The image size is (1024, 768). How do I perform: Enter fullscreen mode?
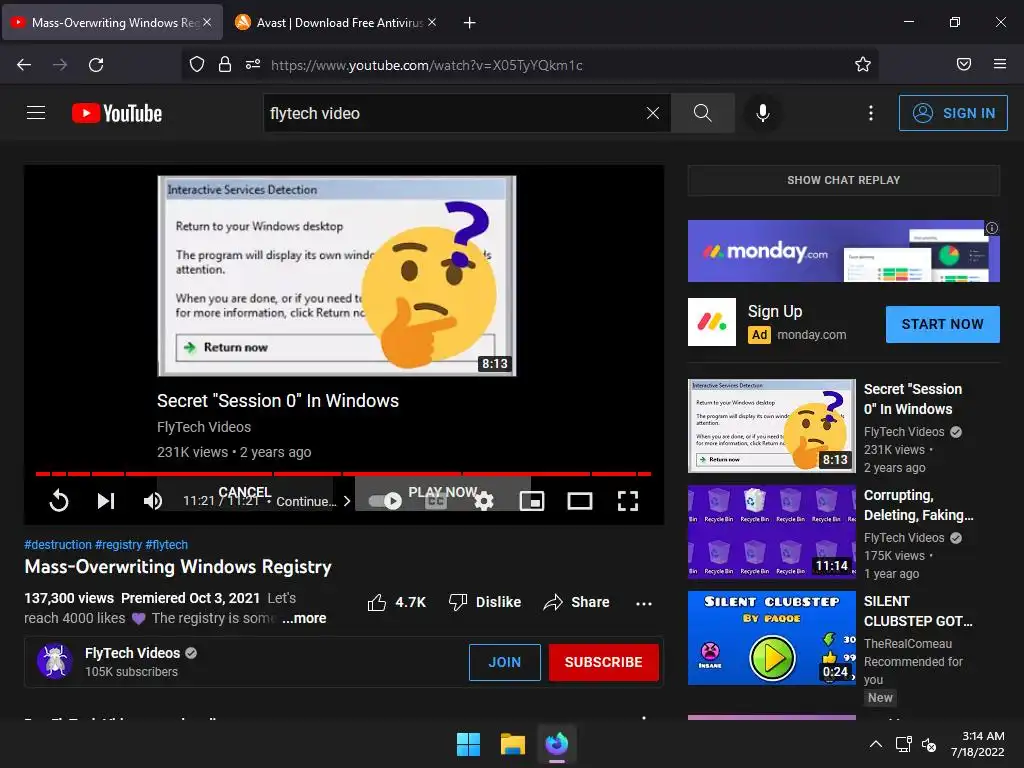click(x=628, y=501)
